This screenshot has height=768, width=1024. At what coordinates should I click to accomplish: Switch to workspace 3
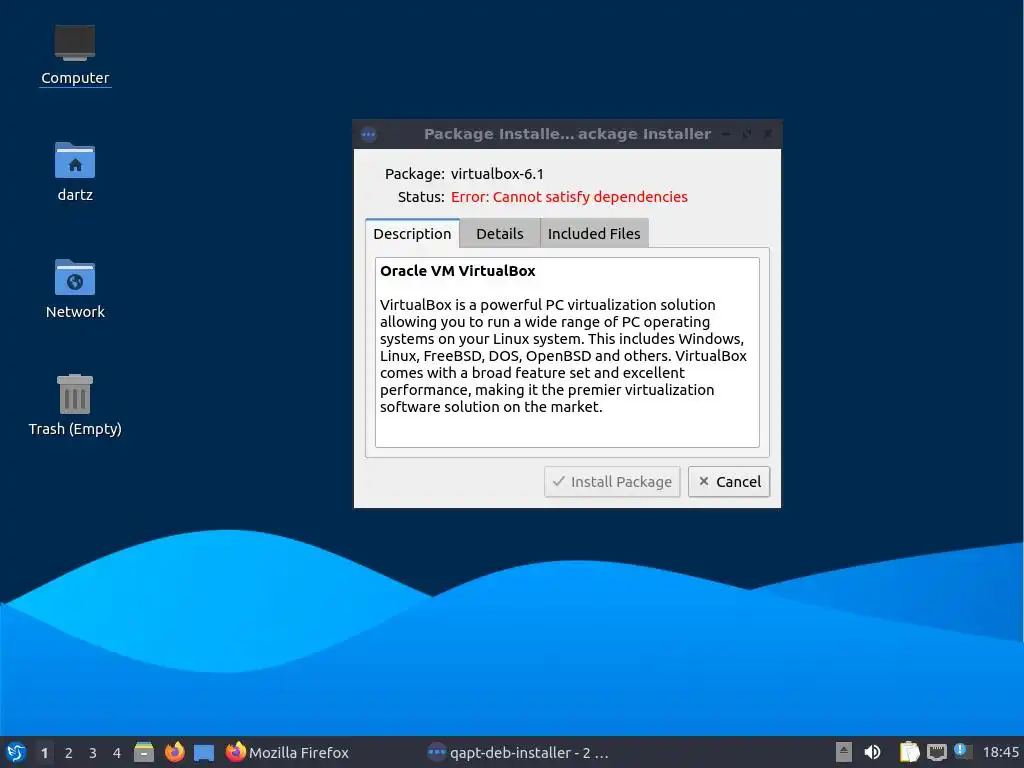[93, 753]
